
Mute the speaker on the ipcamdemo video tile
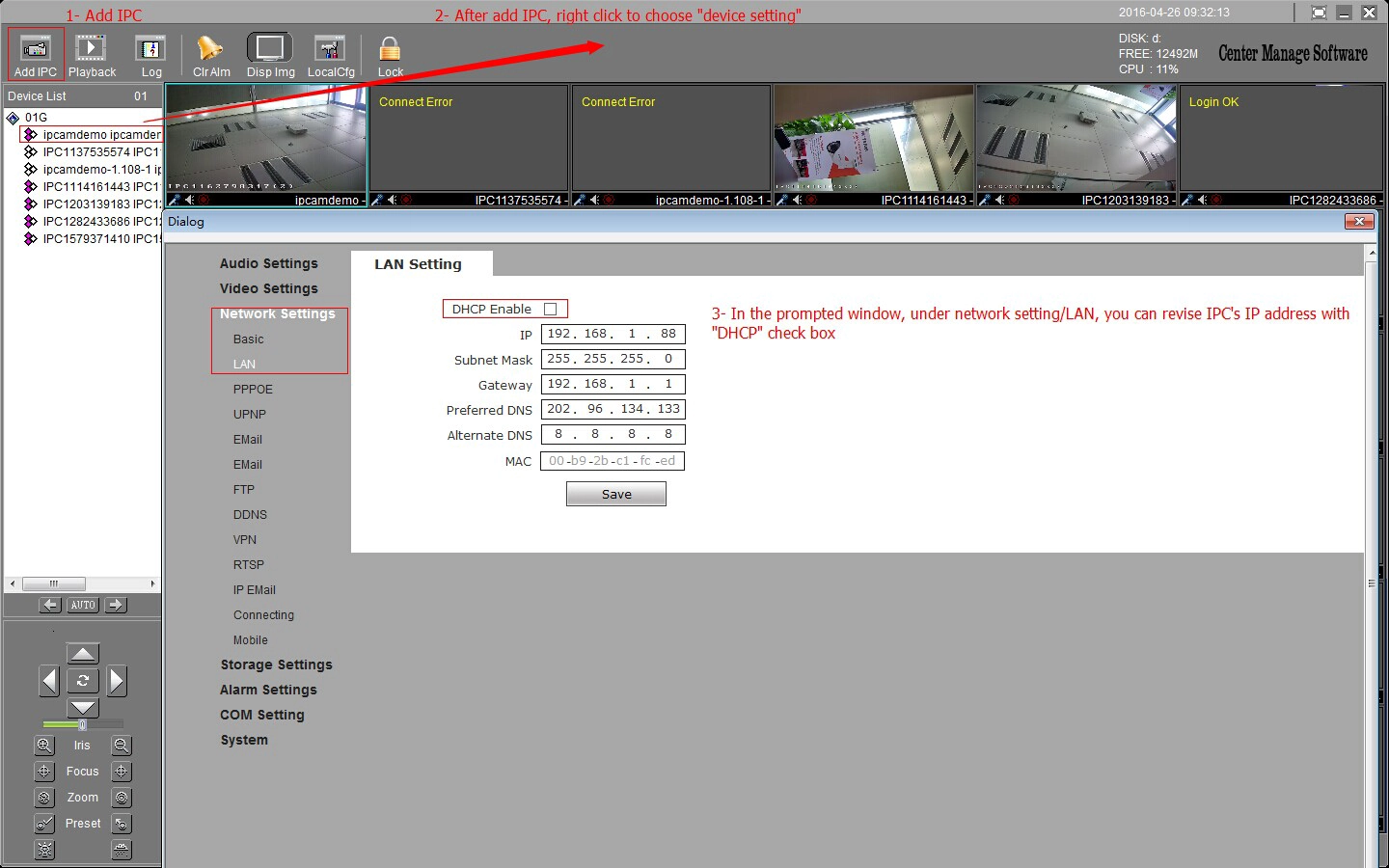[x=190, y=200]
